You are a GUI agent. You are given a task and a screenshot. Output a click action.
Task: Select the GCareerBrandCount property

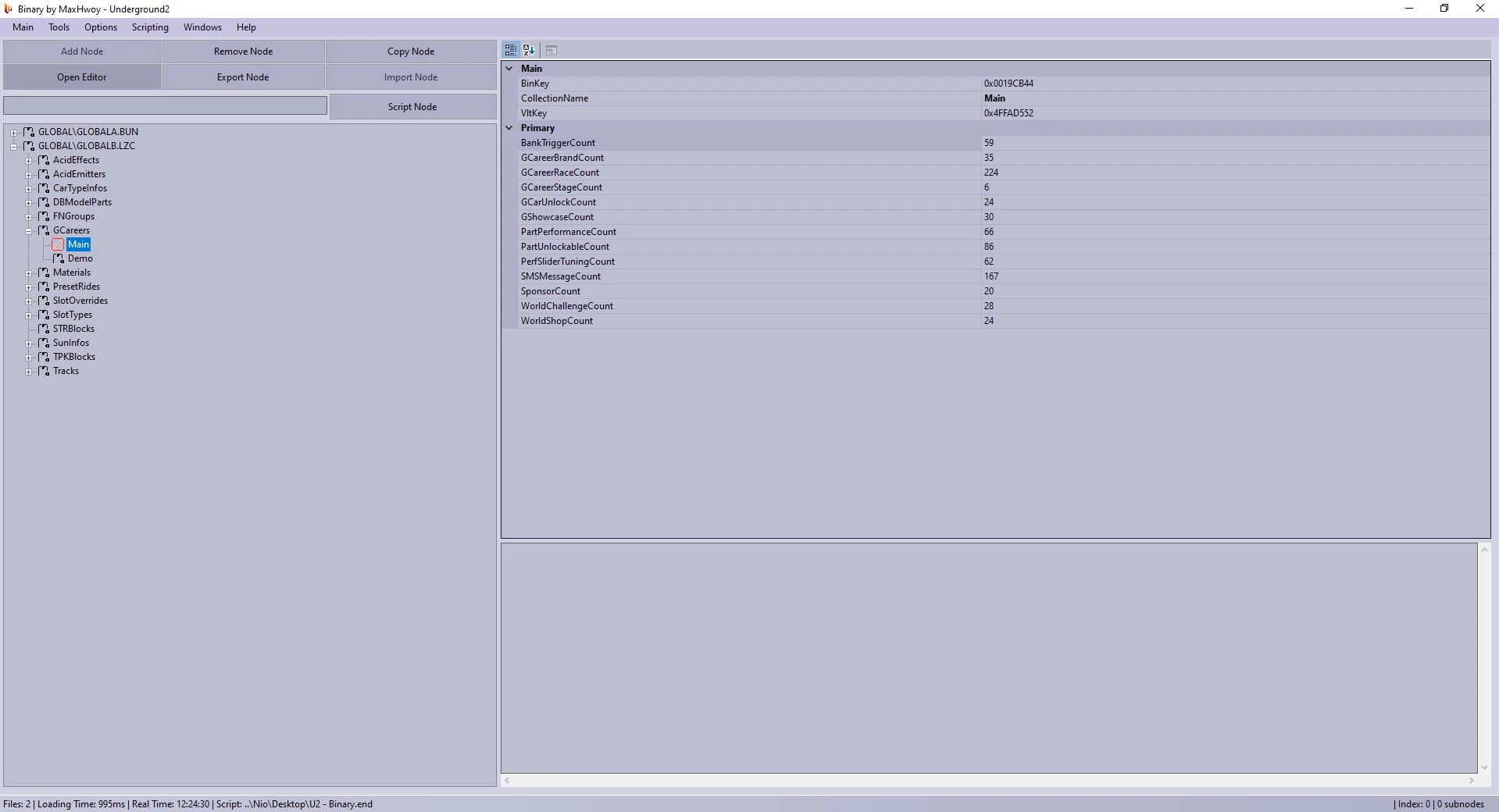click(562, 158)
